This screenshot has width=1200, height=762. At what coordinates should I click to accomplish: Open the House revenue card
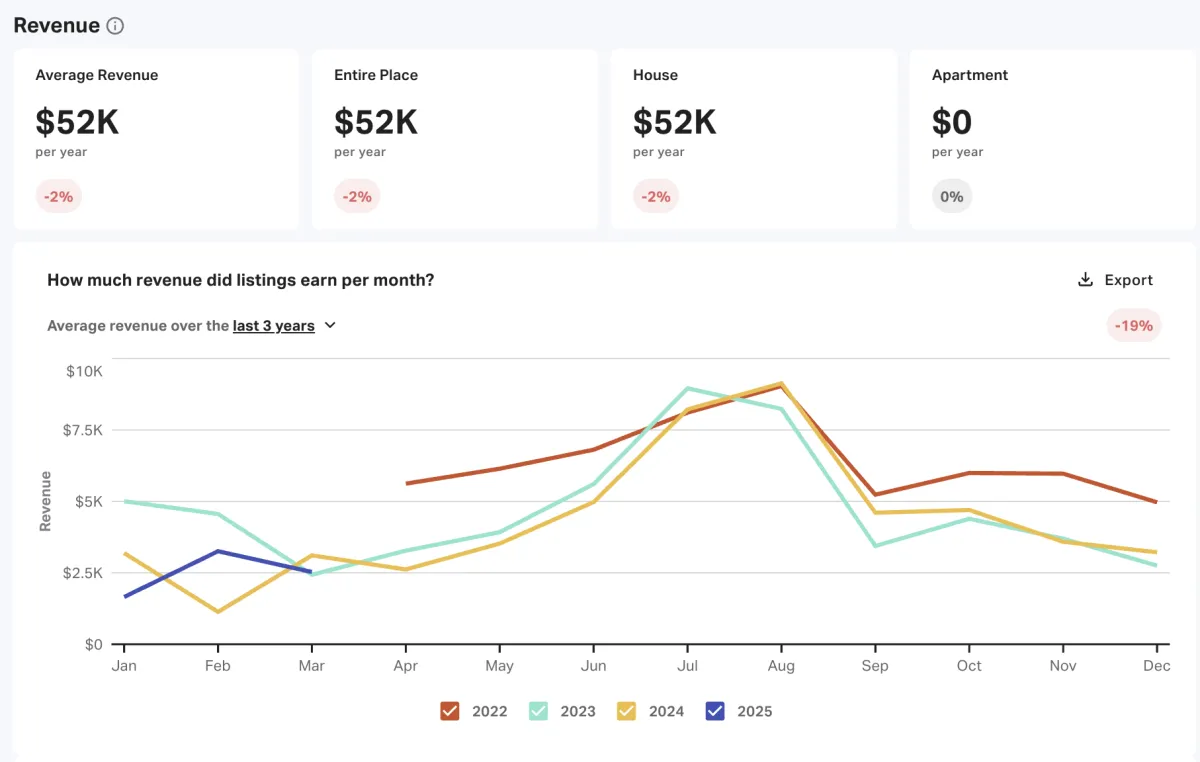[754, 139]
